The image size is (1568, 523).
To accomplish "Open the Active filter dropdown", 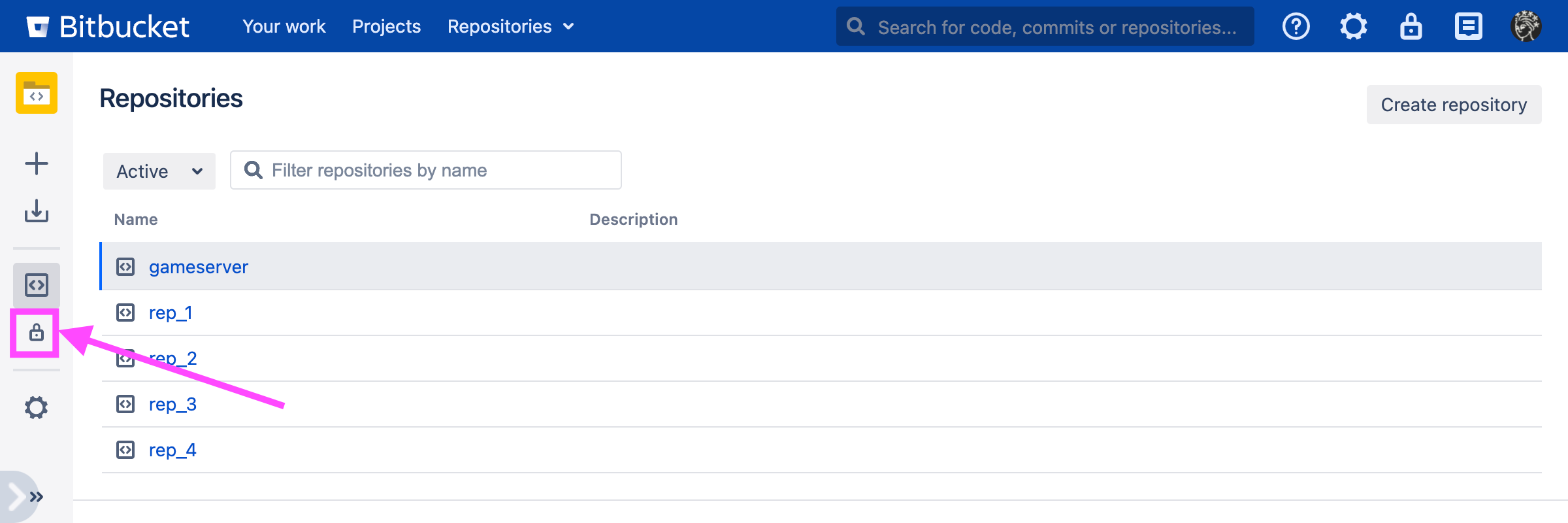I will (x=159, y=171).
